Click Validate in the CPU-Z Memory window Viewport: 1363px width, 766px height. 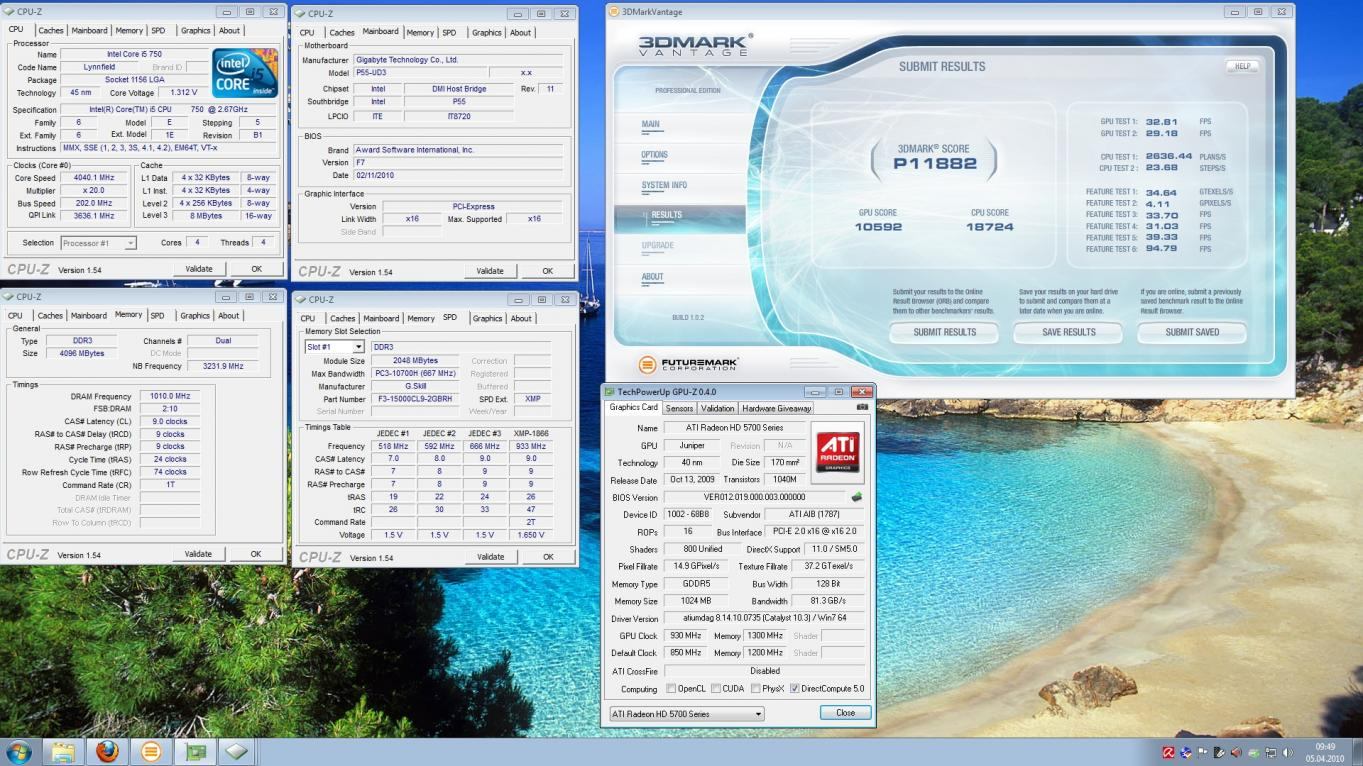point(198,554)
